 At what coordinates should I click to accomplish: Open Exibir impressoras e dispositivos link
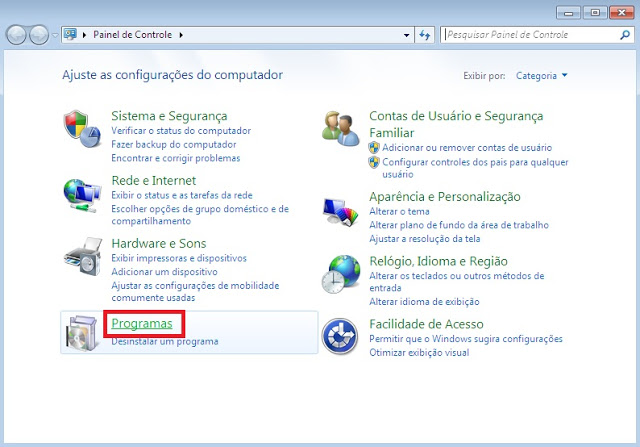(179, 258)
